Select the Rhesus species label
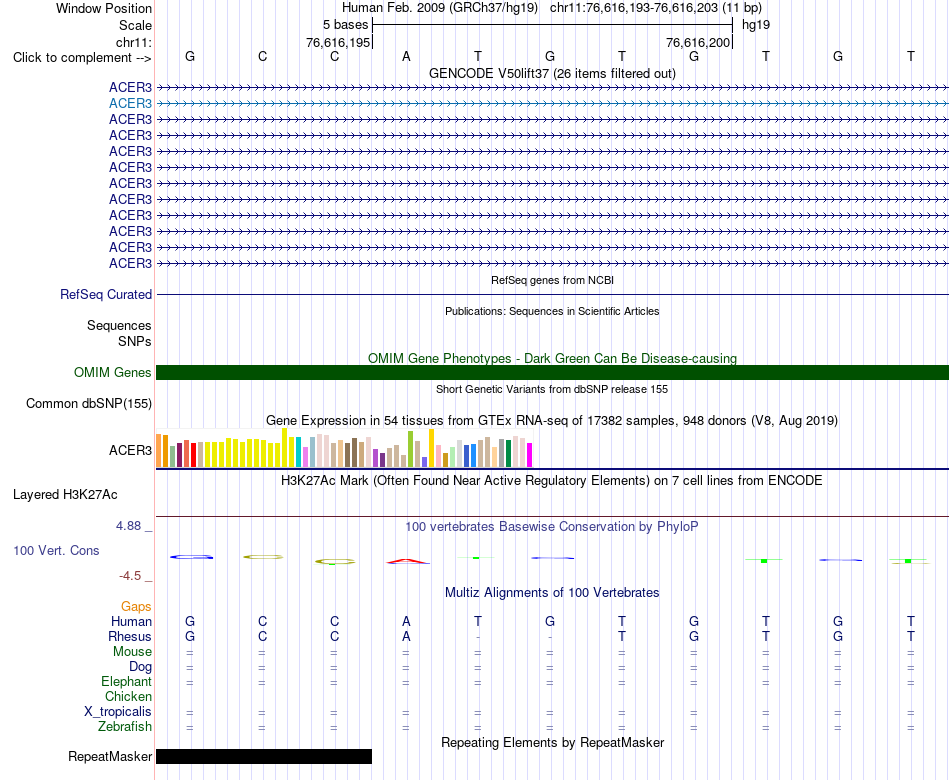This screenshot has width=950, height=780. pyautogui.click(x=130, y=637)
